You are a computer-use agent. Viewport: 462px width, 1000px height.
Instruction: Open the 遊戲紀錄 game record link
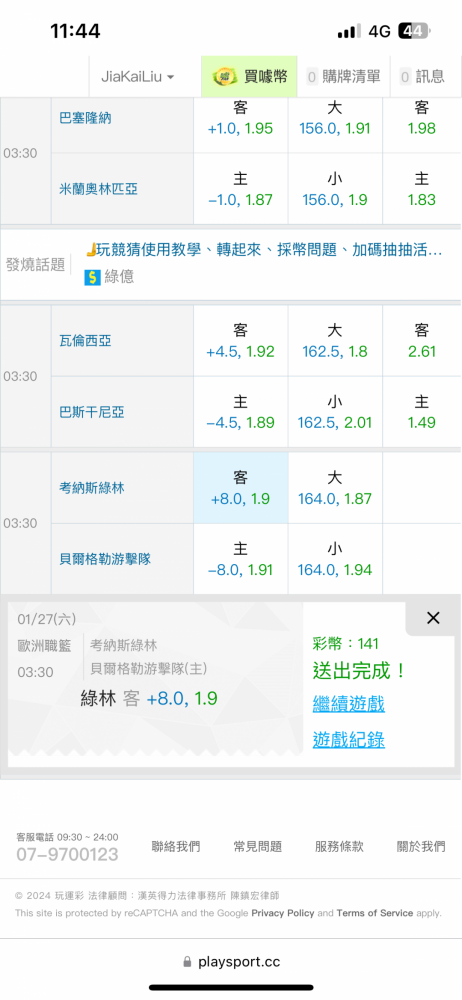pyautogui.click(x=348, y=740)
